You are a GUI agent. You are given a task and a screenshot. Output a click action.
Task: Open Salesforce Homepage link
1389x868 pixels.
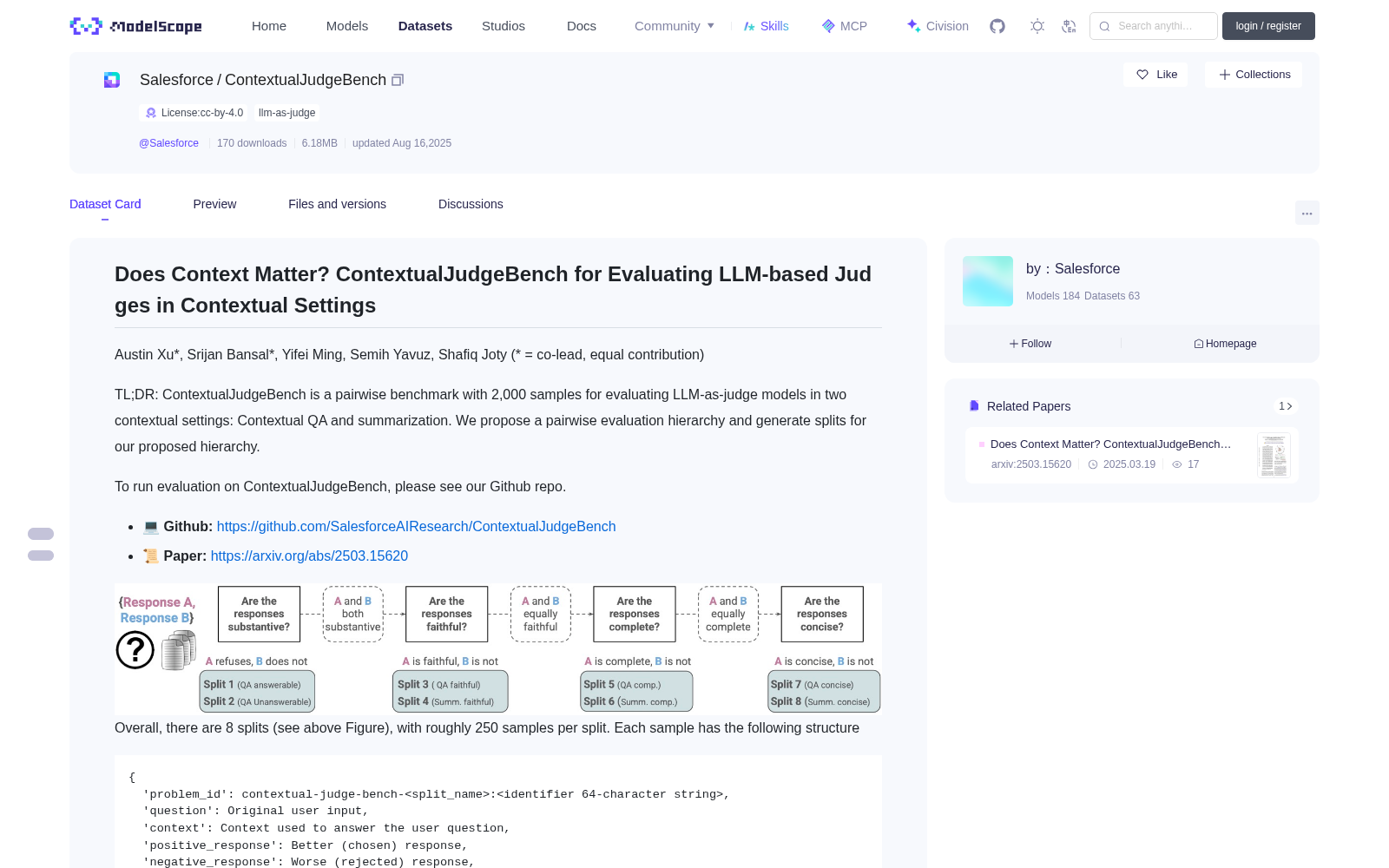click(1225, 344)
